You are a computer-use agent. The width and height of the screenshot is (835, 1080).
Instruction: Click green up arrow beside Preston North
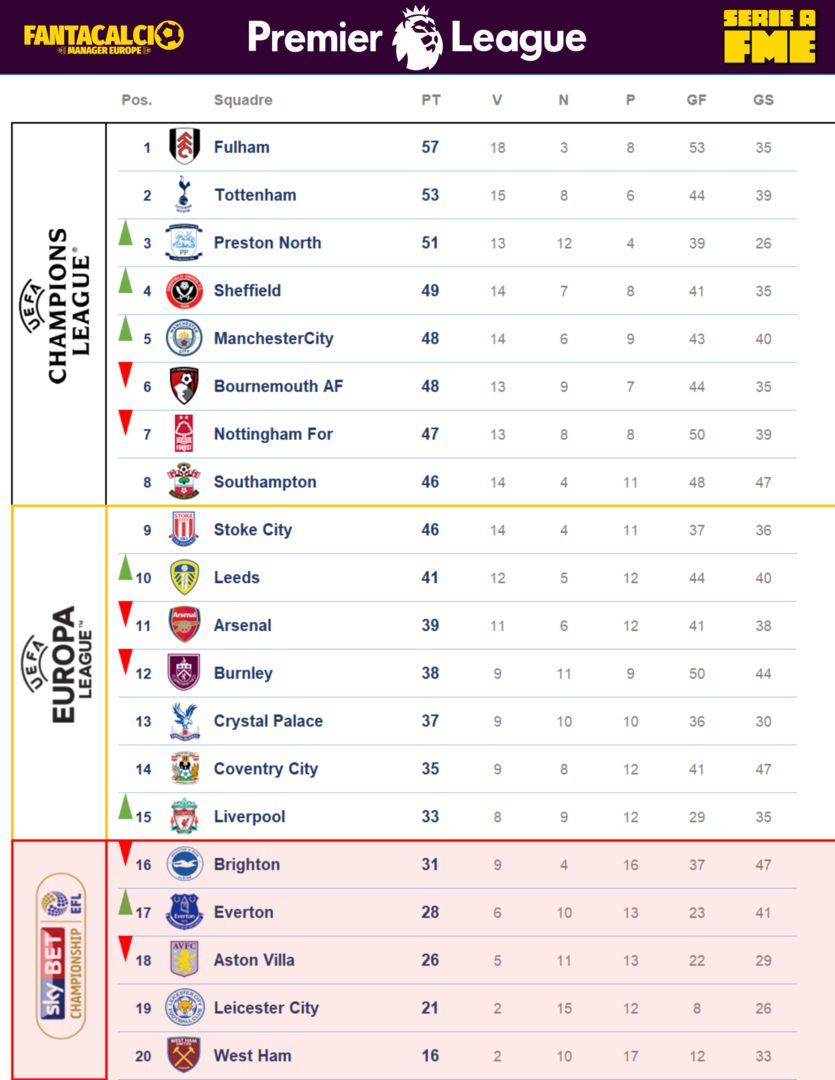tap(126, 234)
